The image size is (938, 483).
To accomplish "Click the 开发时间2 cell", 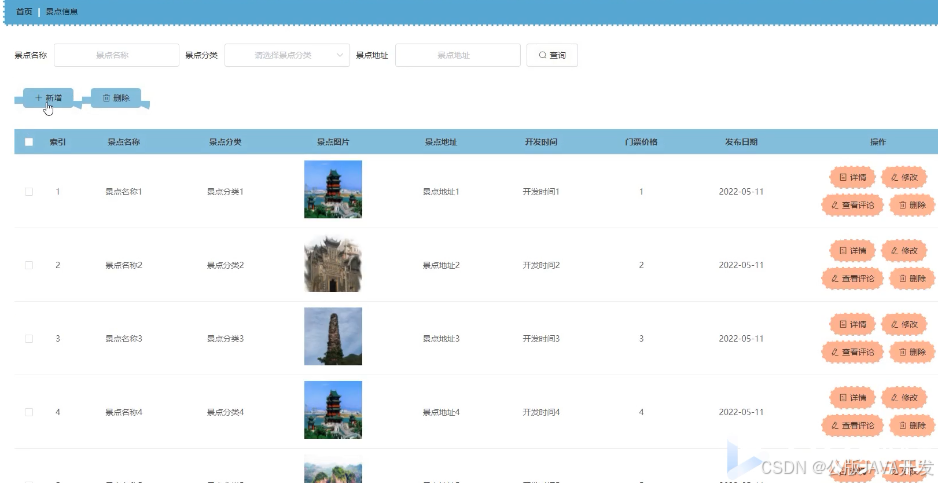I will [541, 265].
